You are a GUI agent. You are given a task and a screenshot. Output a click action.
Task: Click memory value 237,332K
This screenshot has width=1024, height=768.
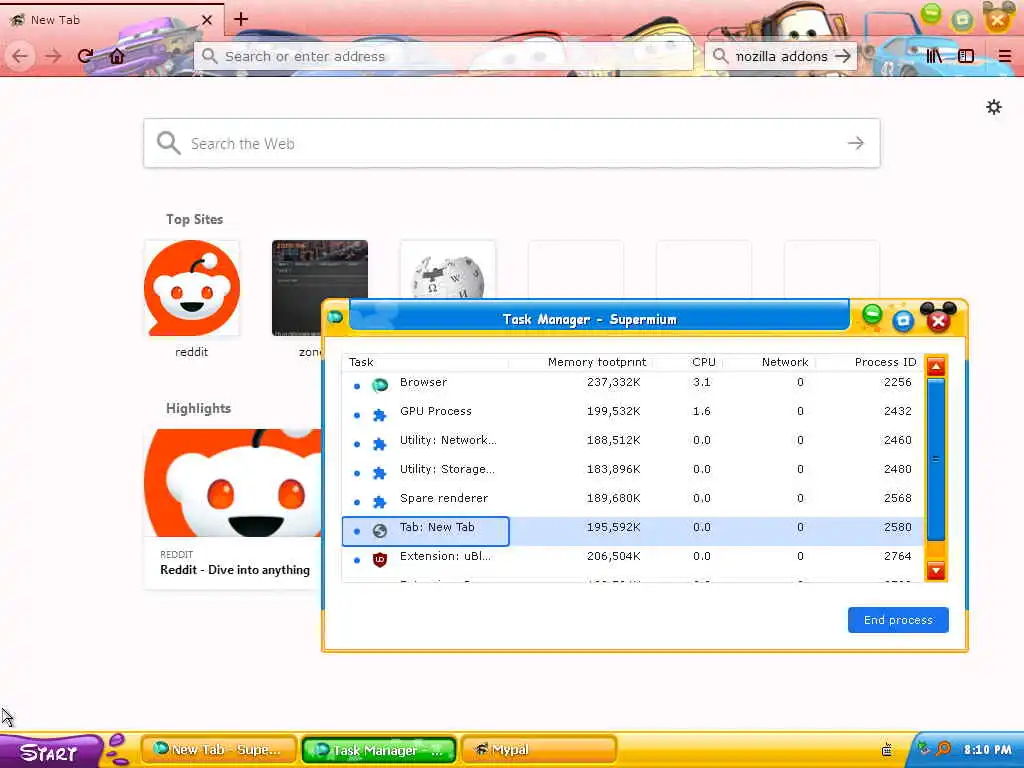point(613,382)
